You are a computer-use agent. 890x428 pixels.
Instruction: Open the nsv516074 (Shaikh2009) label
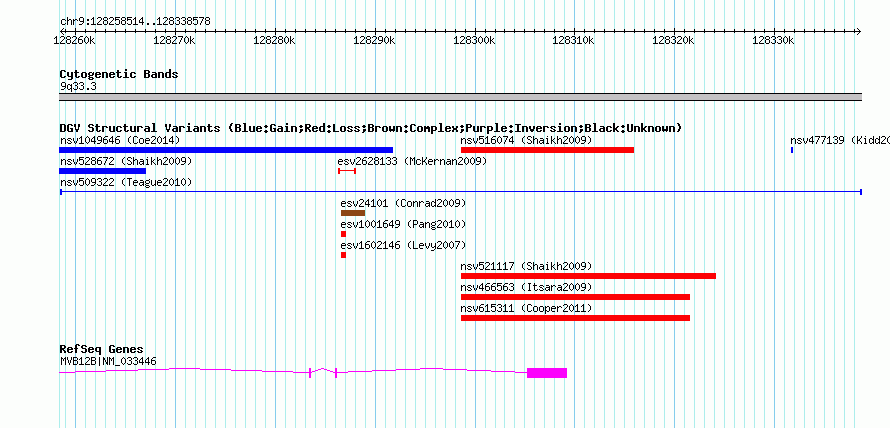click(x=526, y=140)
